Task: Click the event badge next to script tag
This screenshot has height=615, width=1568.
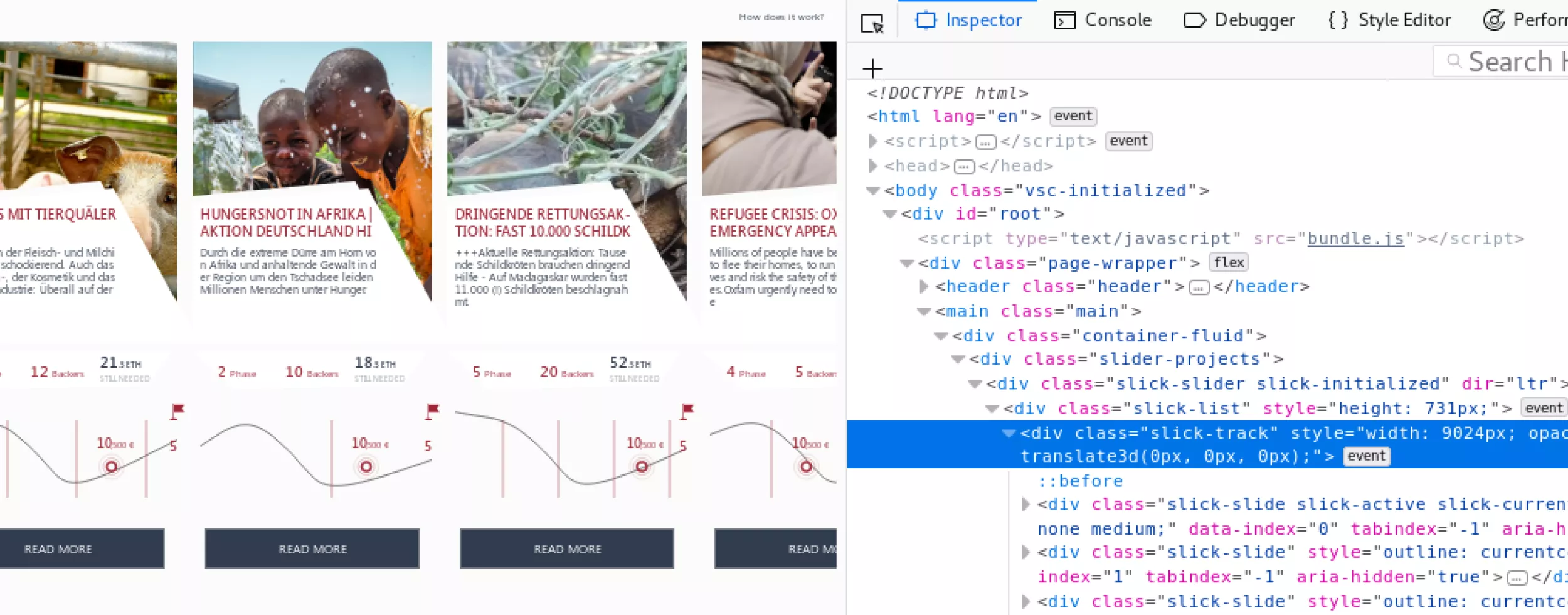Action: coord(1128,141)
